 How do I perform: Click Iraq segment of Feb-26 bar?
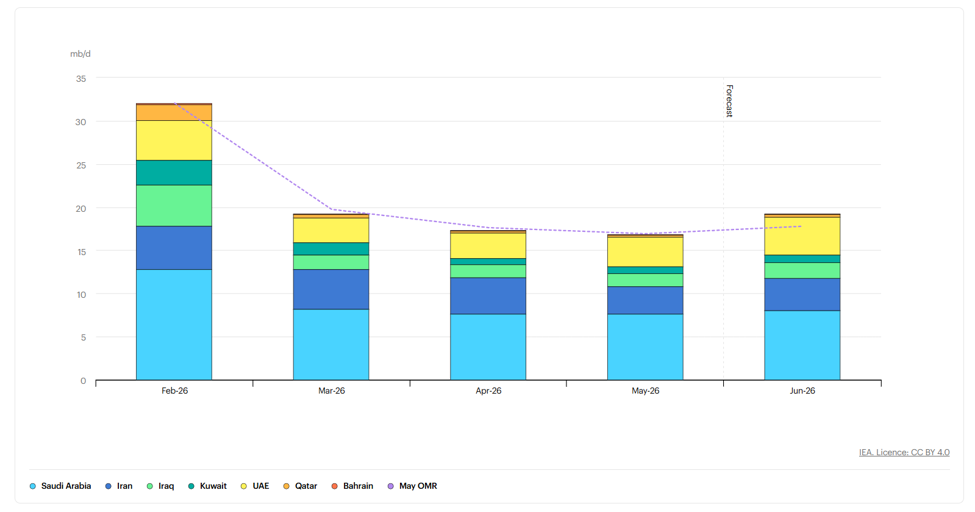174,206
